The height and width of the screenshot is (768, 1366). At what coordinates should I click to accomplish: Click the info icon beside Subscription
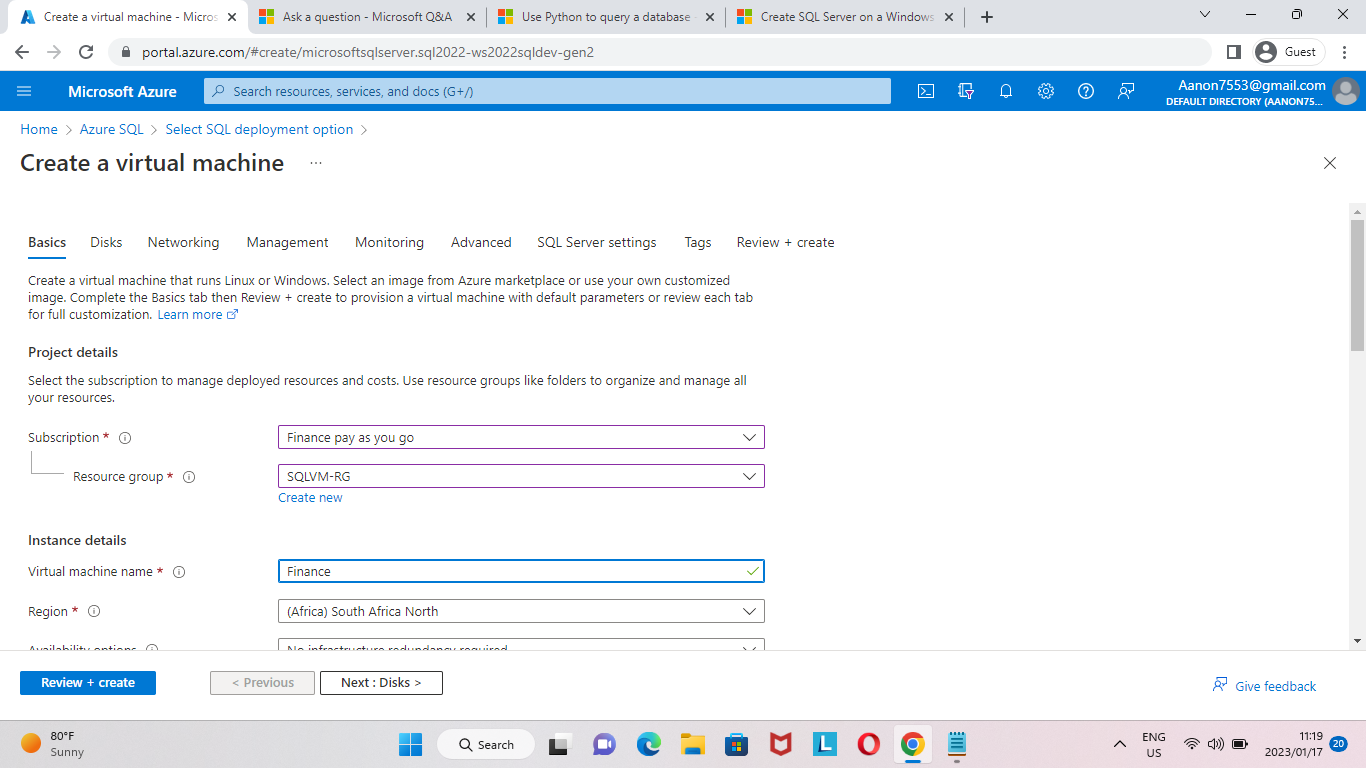(125, 438)
